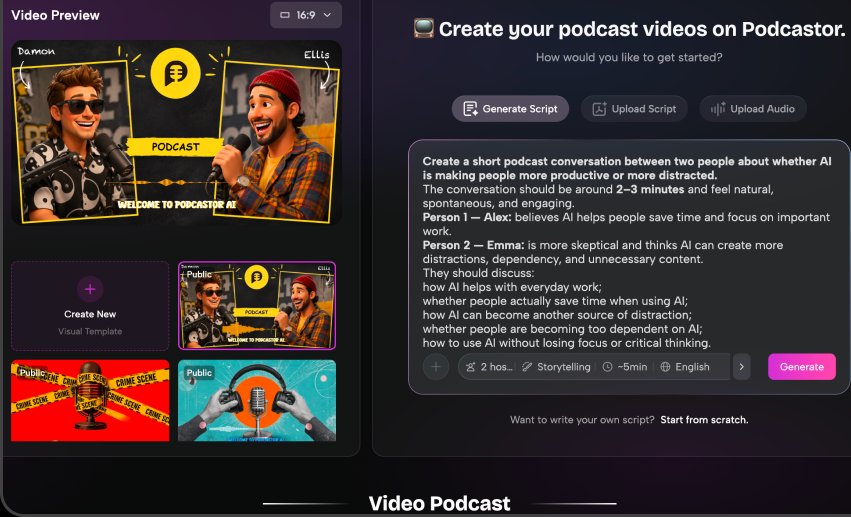Click the 'Person 1 — Alex:' text in prompt

[x=467, y=218]
